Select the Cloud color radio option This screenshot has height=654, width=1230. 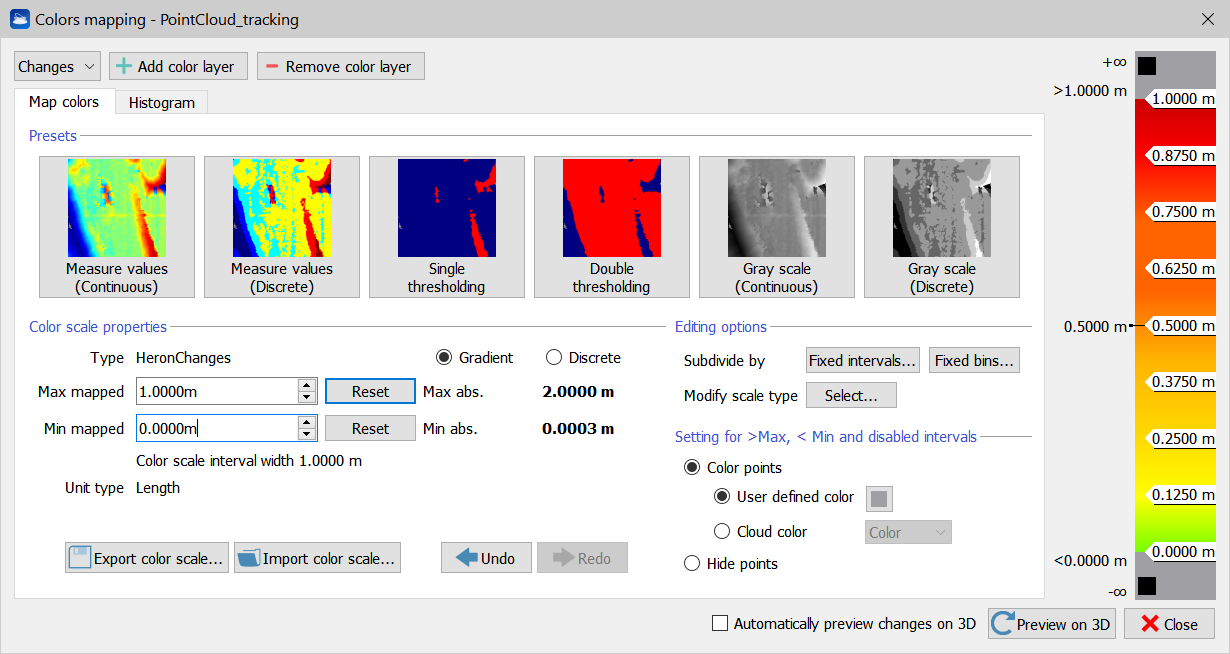click(x=723, y=532)
